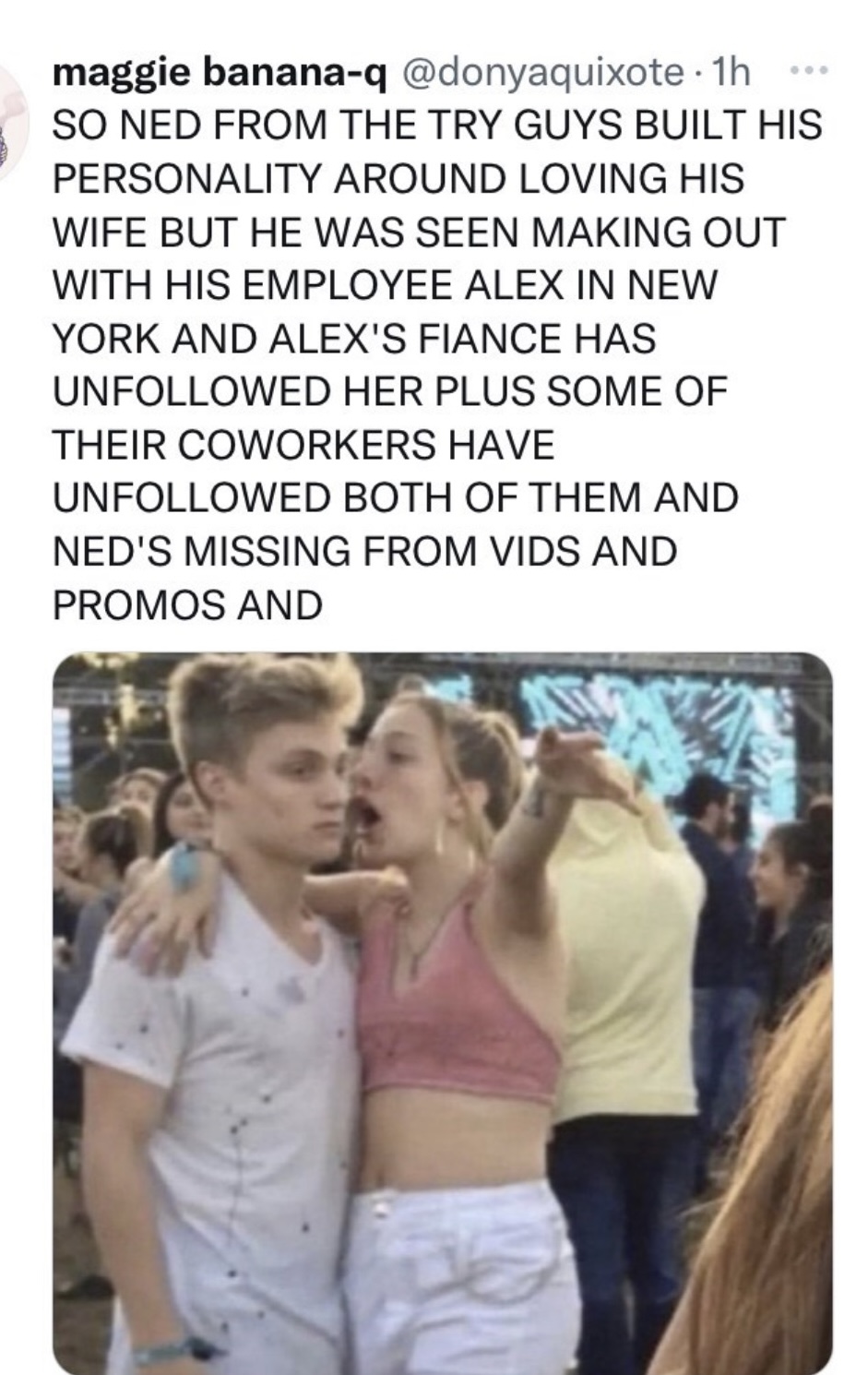Select the line "UNFOLLOWED HER PLUS SOME OF"
The width and height of the screenshot is (868, 1375).
pos(390,391)
